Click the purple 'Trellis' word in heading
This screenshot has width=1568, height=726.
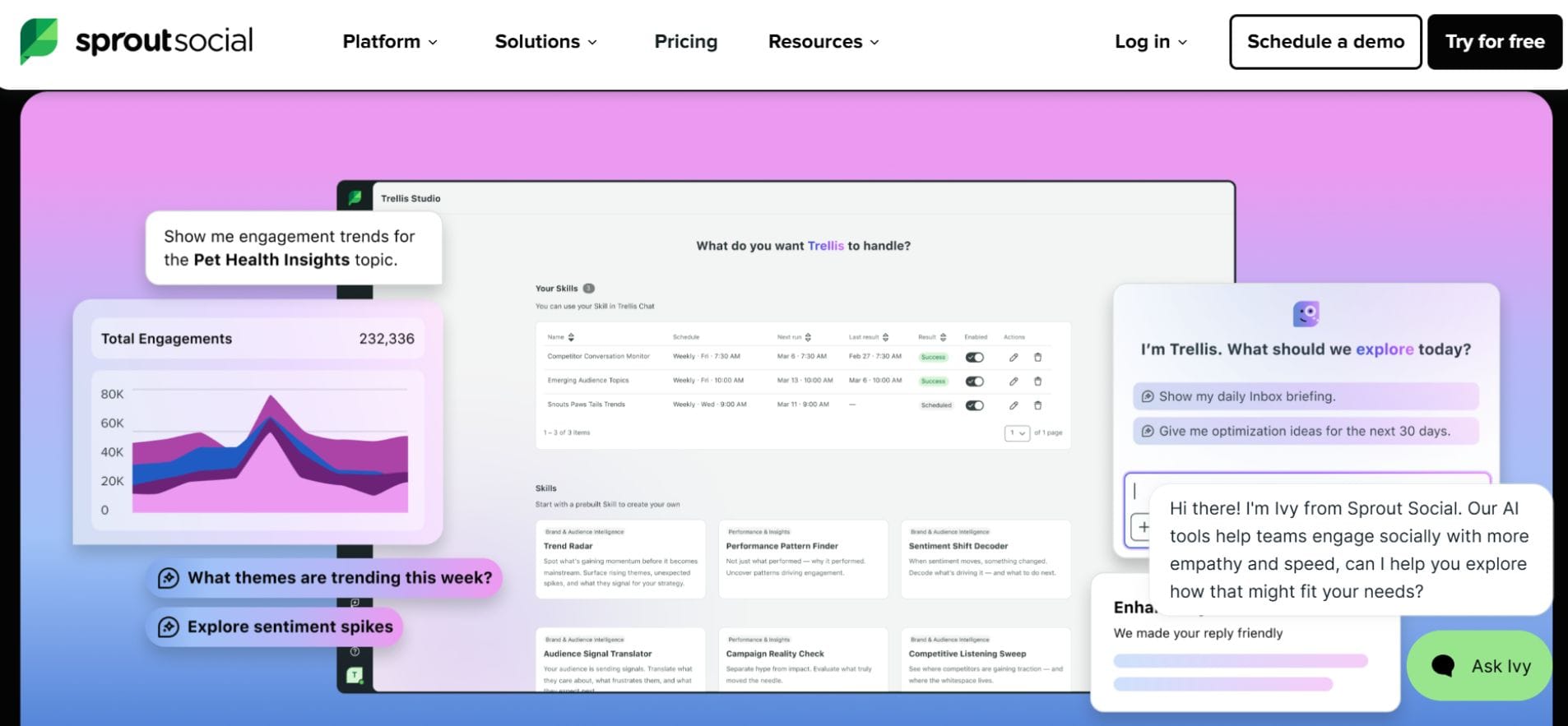tap(825, 246)
